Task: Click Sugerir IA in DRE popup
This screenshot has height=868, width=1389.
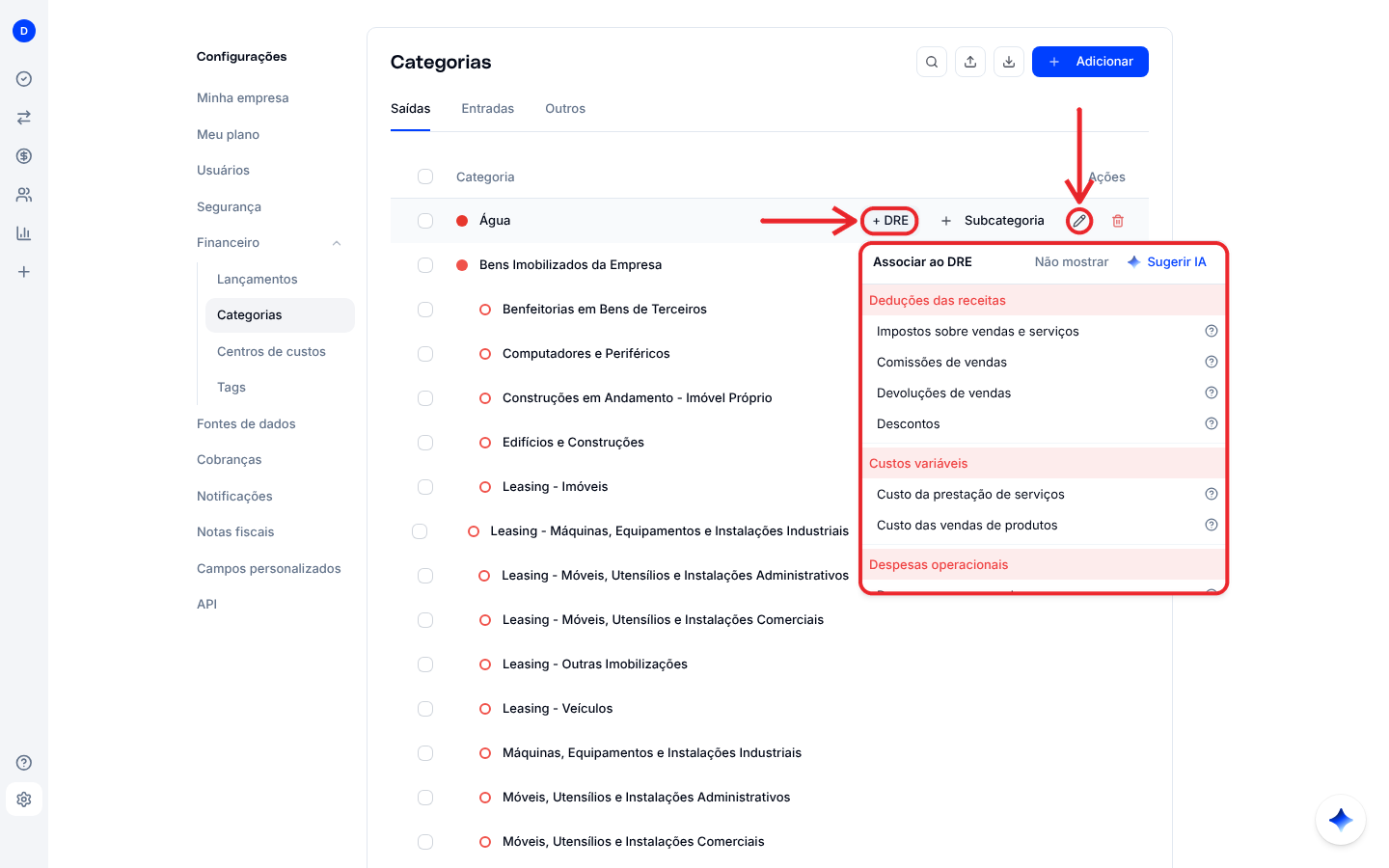Action: pyautogui.click(x=1167, y=262)
